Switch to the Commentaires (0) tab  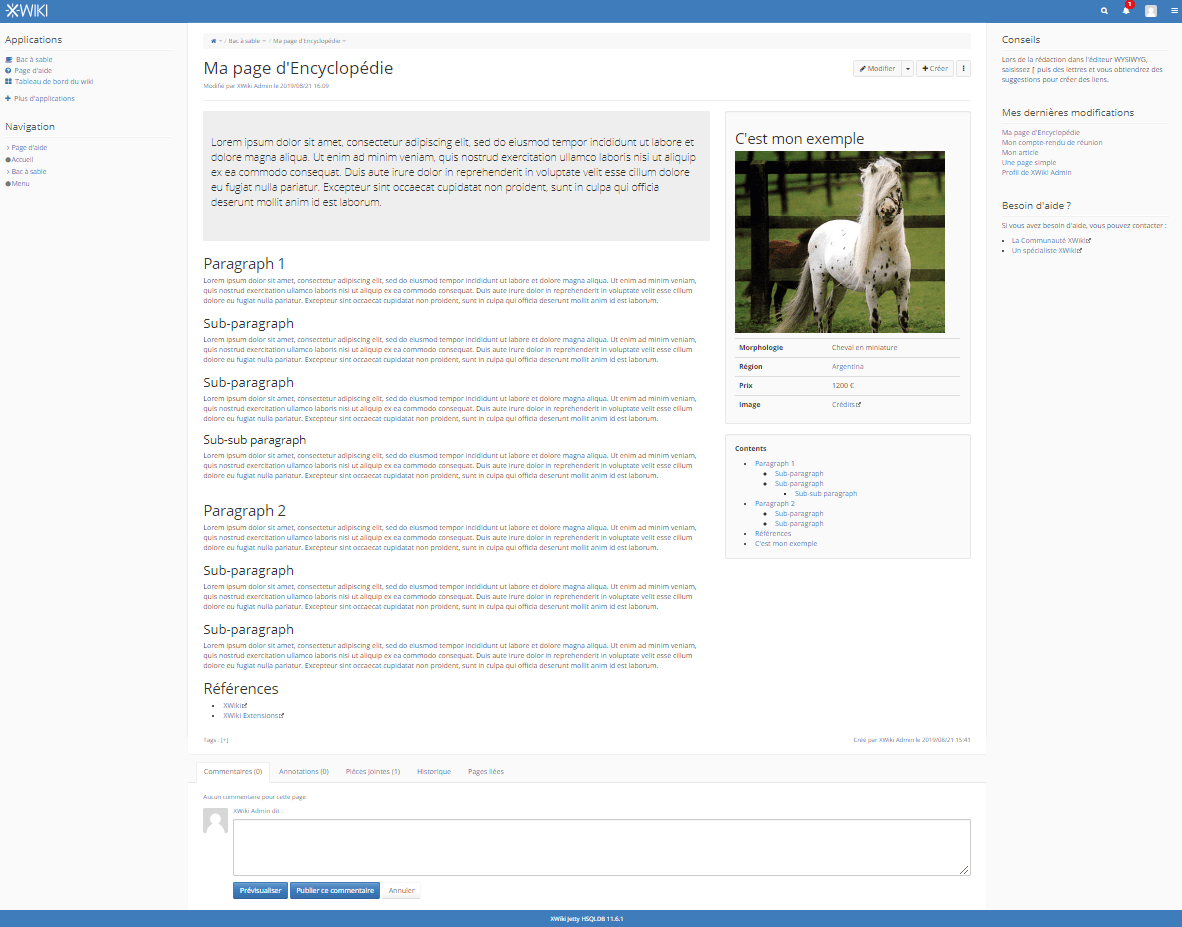pos(233,772)
